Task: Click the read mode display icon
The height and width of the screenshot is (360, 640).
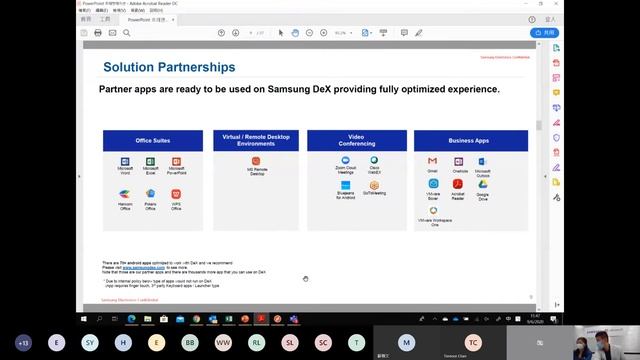Action: coord(383,33)
